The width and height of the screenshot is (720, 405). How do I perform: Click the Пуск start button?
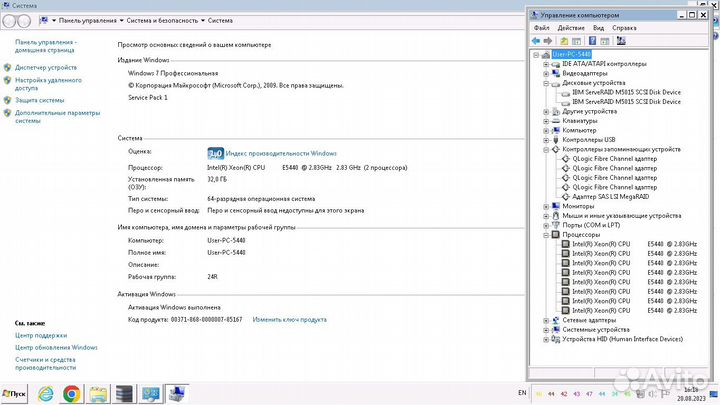14,394
